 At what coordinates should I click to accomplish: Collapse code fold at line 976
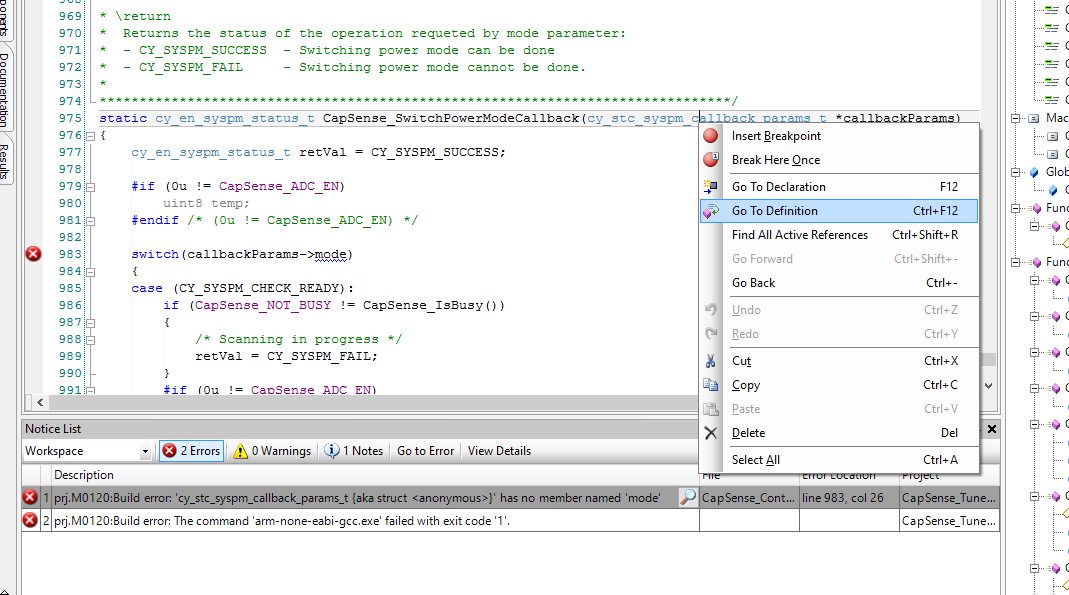tap(90, 136)
